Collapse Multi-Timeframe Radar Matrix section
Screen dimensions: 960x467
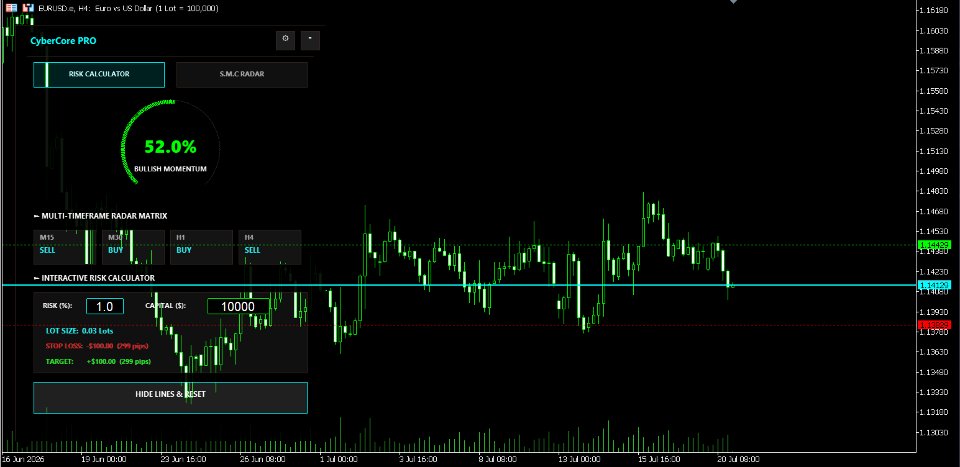pos(36,216)
